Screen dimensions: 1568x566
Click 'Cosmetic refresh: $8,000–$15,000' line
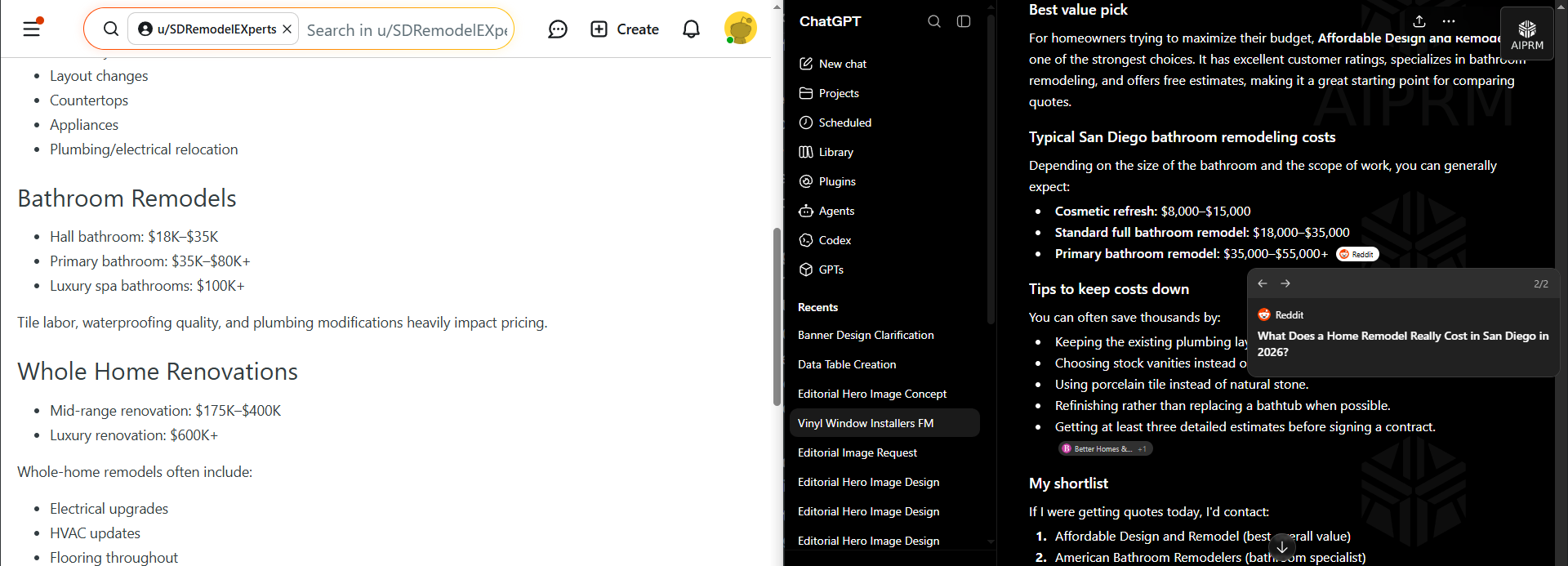pyautogui.click(x=1152, y=212)
